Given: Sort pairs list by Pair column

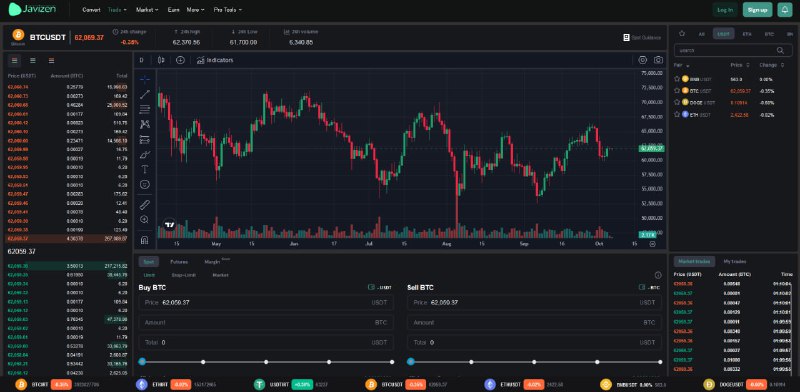Looking at the screenshot, I should (x=682, y=65).
